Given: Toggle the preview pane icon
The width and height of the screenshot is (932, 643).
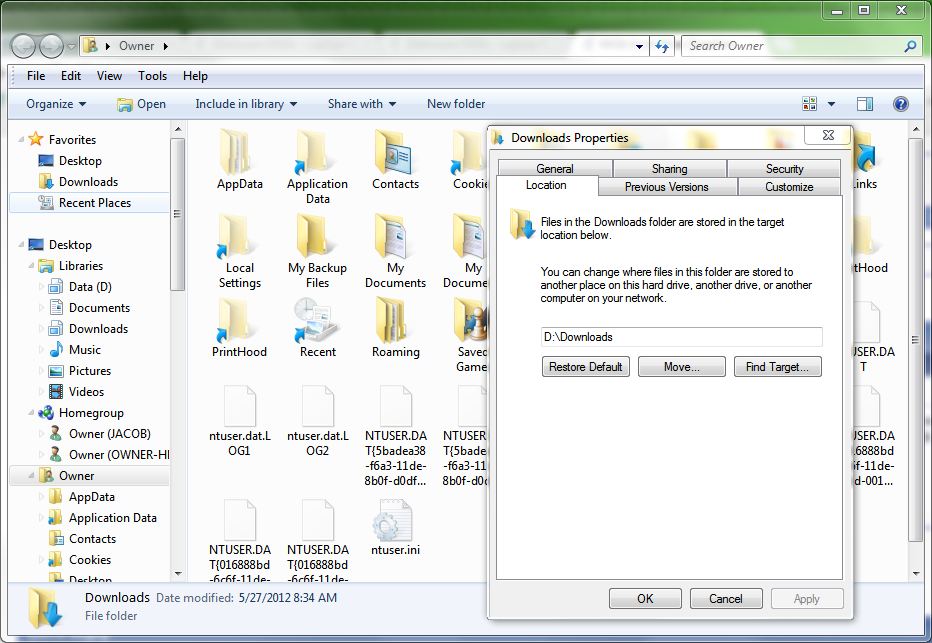Looking at the screenshot, I should point(865,104).
